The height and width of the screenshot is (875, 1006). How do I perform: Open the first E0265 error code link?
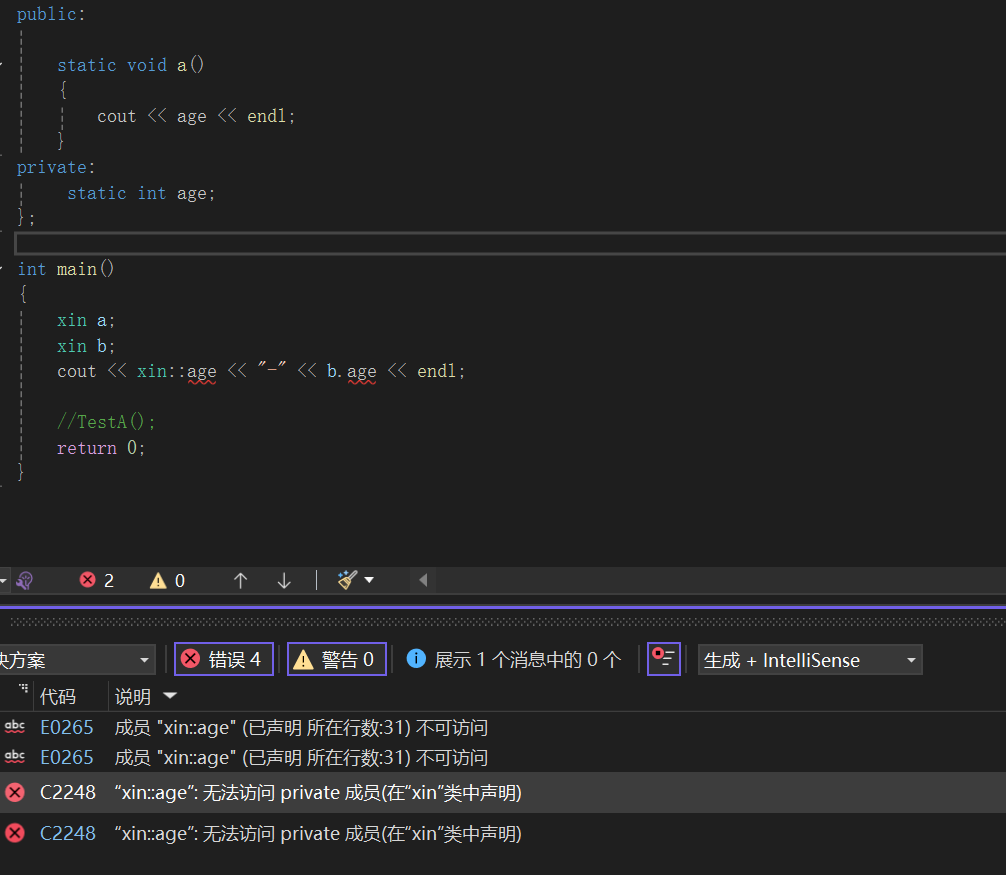pos(67,727)
